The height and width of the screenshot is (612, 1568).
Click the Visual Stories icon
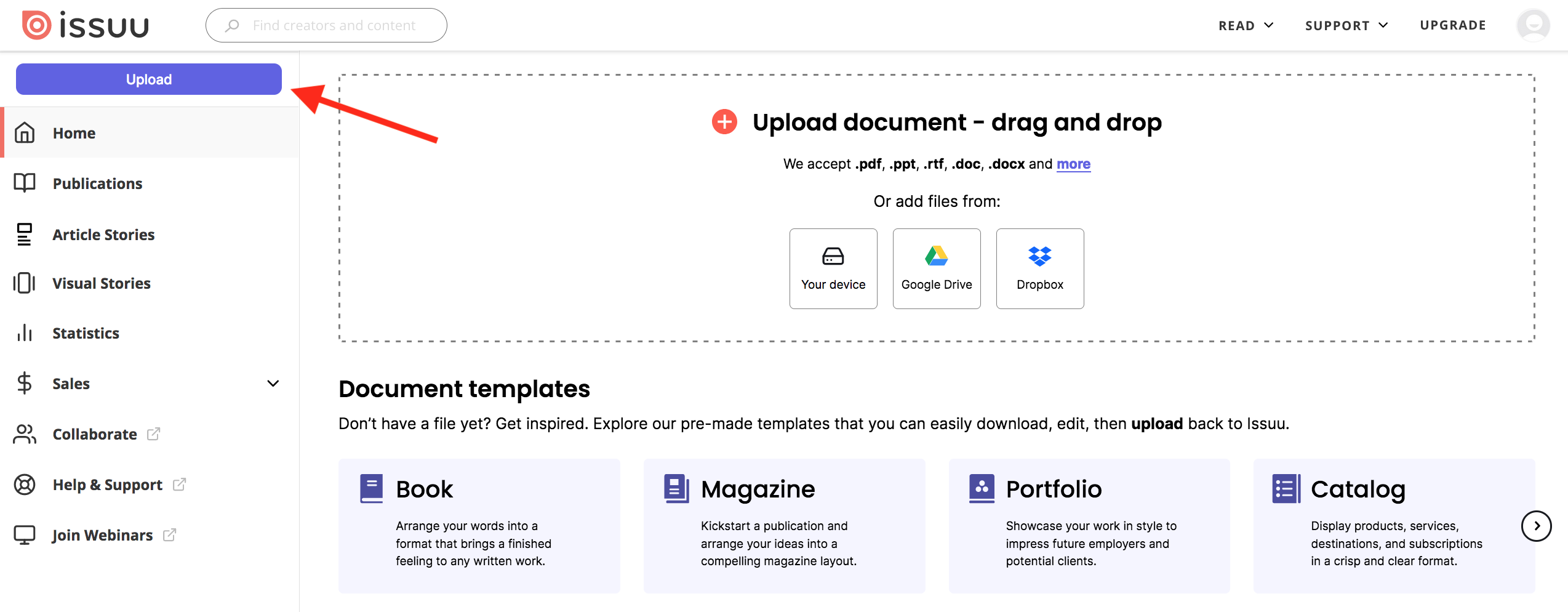click(x=25, y=283)
